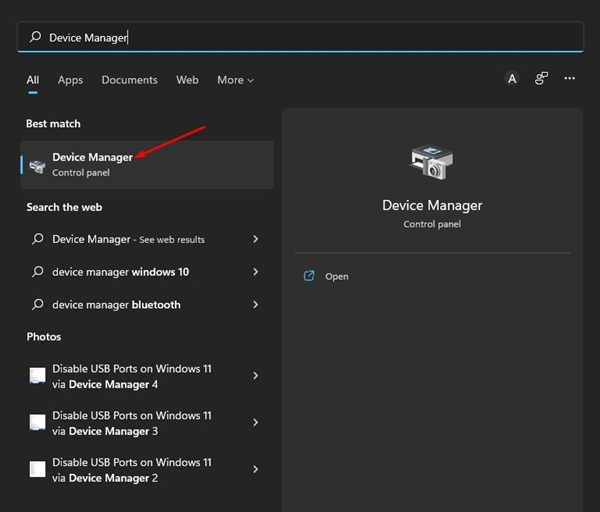This screenshot has height=512, width=600.
Task: Select 'device manager windows 10' web suggestion
Action: click(x=146, y=272)
